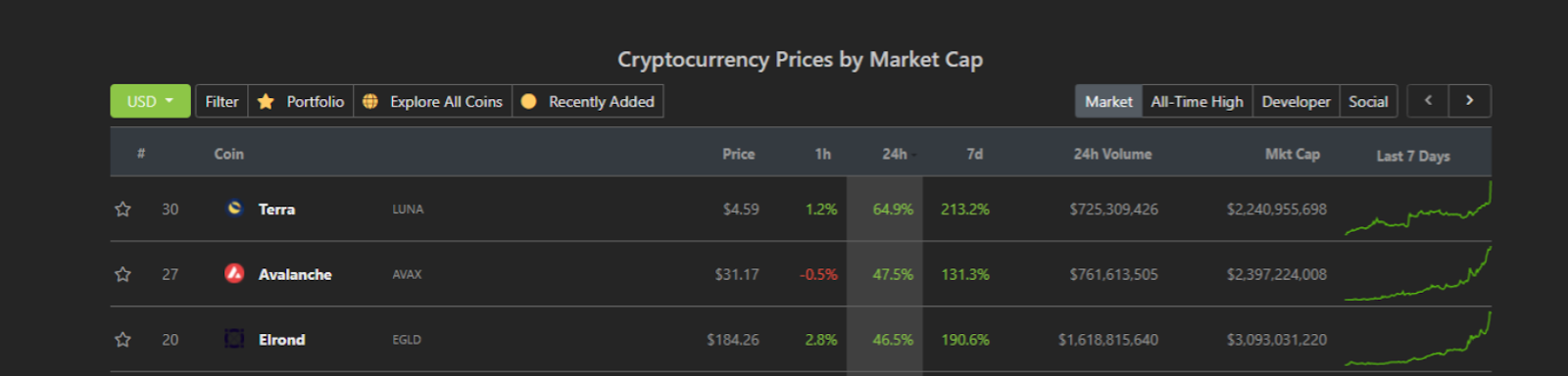The height and width of the screenshot is (376, 1568).
Task: View Terra's last 7 days sparkline chart
Action: pyautogui.click(x=1418, y=209)
